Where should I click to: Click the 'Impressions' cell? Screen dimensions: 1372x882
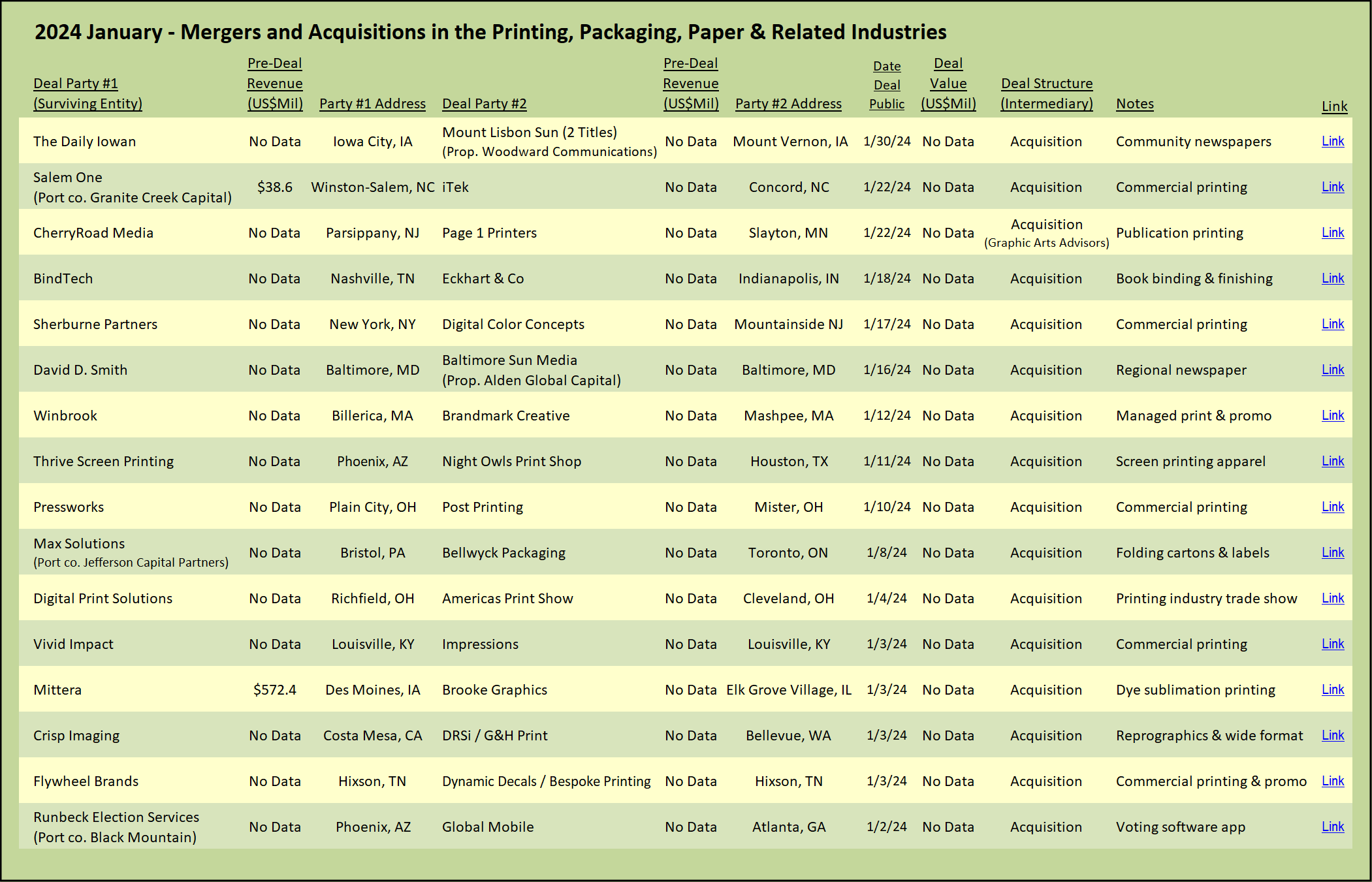point(480,644)
